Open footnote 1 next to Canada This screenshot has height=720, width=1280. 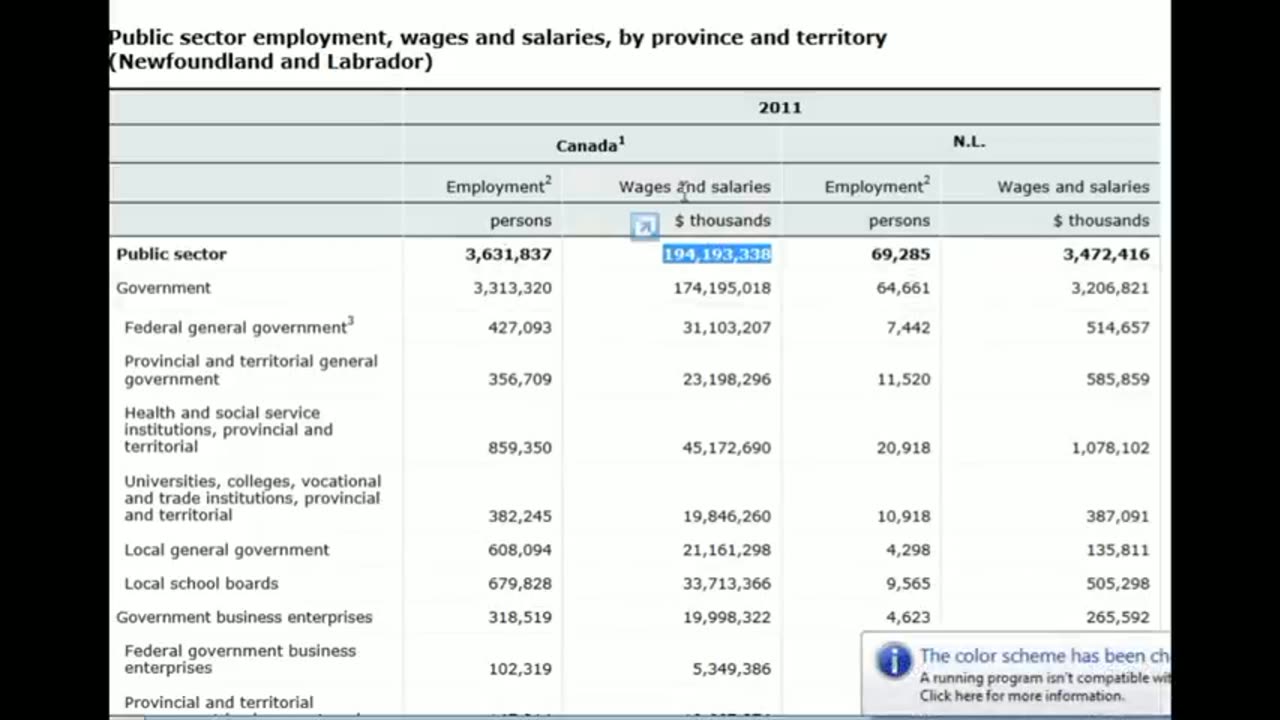pos(621,141)
